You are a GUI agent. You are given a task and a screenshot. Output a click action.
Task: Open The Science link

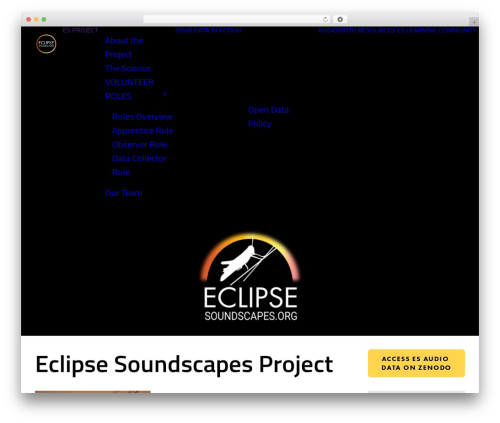click(128, 68)
